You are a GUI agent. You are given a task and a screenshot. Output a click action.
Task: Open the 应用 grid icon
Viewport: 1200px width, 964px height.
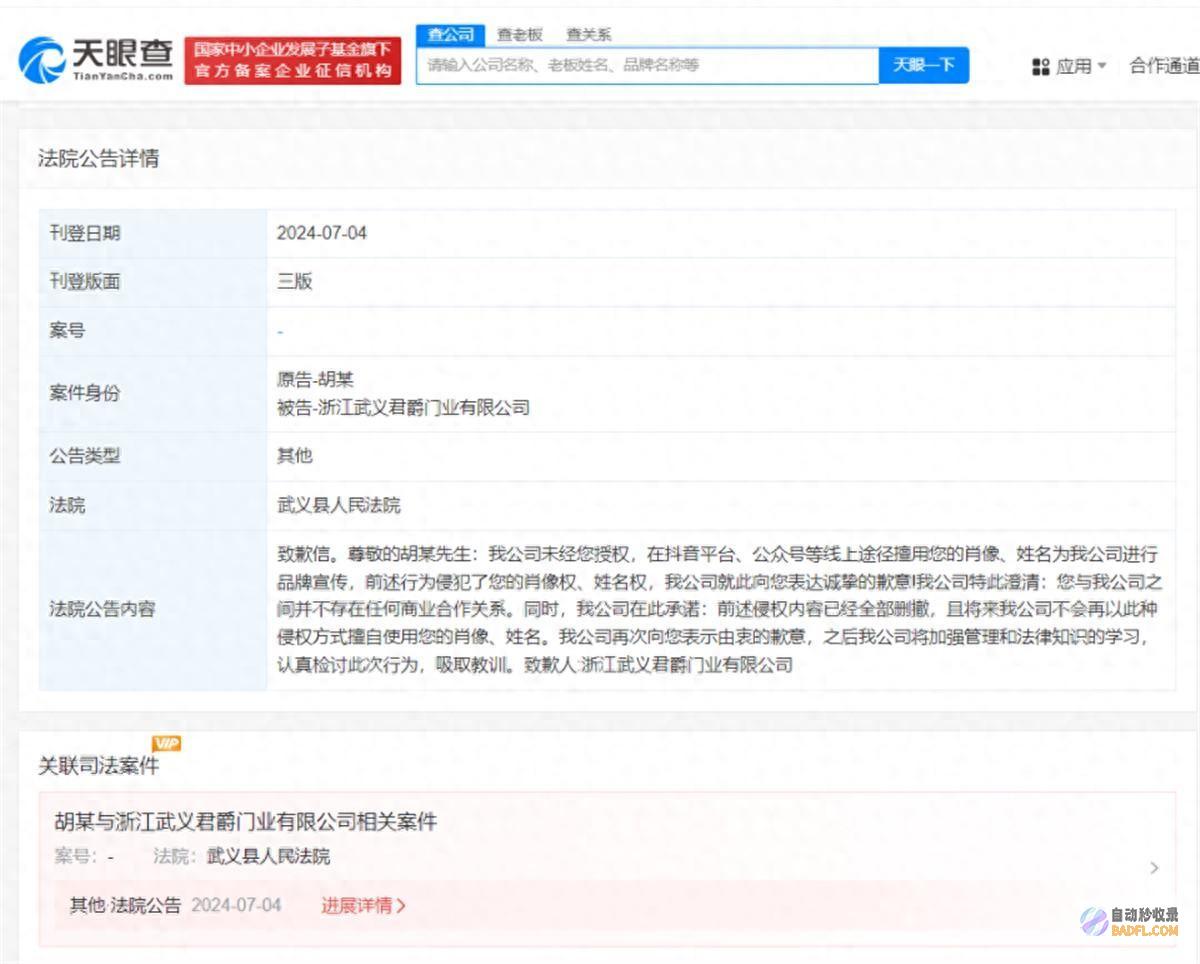pos(1040,66)
